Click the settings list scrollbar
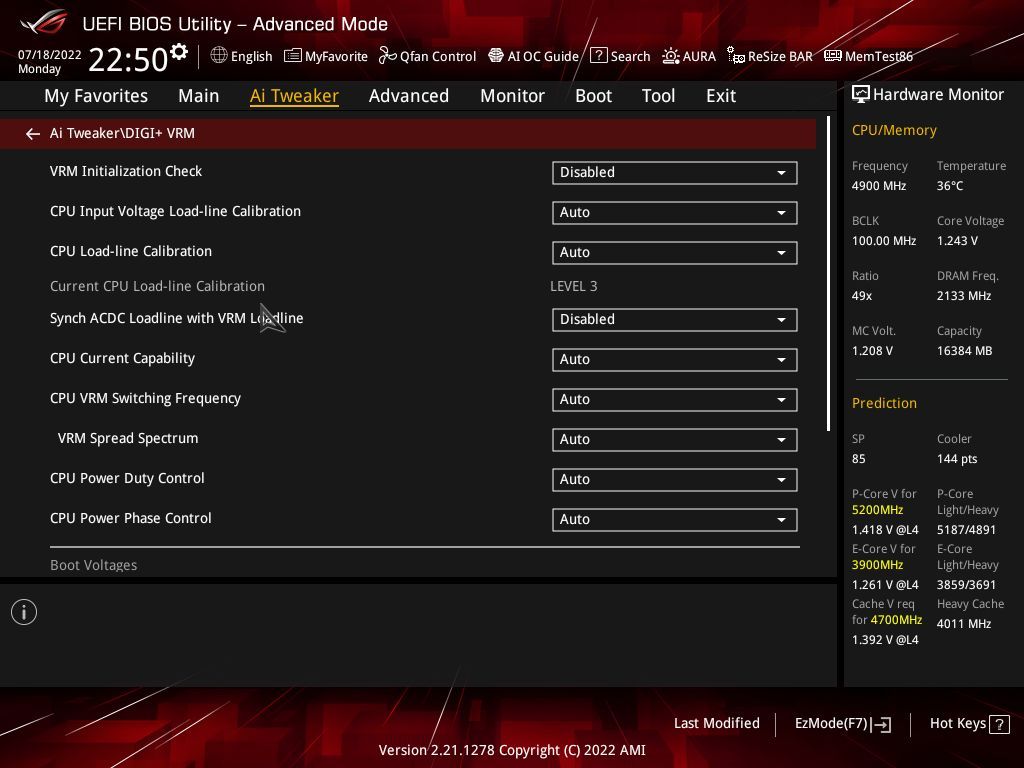This screenshot has width=1024, height=768. (828, 274)
